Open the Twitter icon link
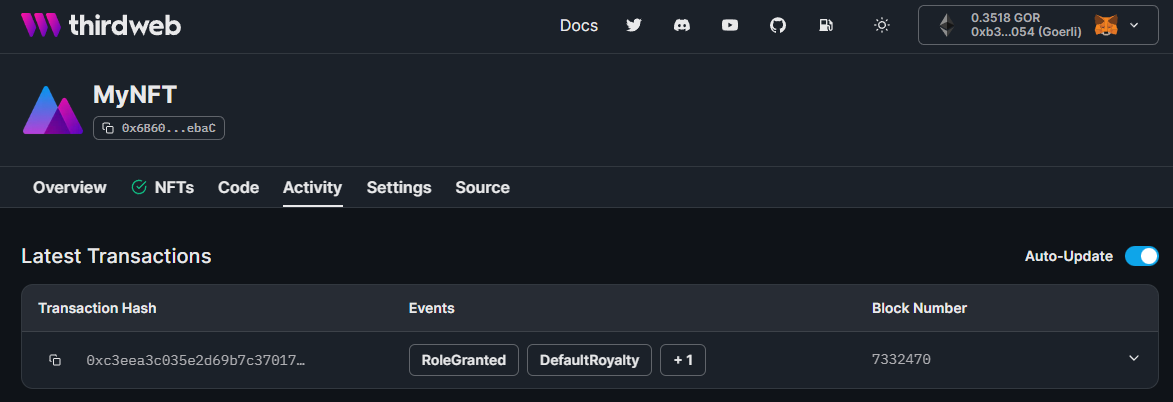Viewport: 1173px width, 402px height. click(x=633, y=26)
